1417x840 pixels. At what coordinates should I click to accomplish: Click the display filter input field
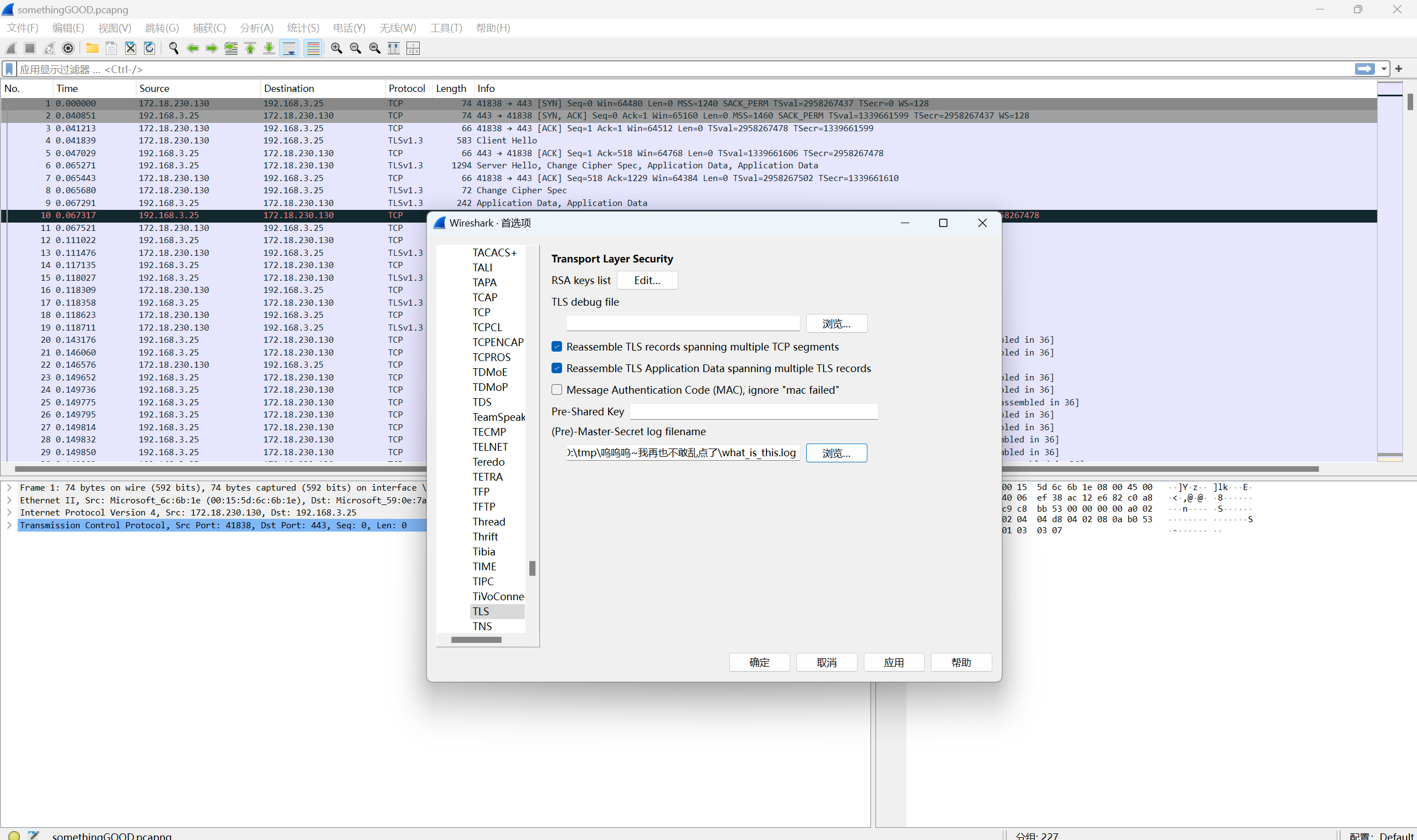pos(685,69)
